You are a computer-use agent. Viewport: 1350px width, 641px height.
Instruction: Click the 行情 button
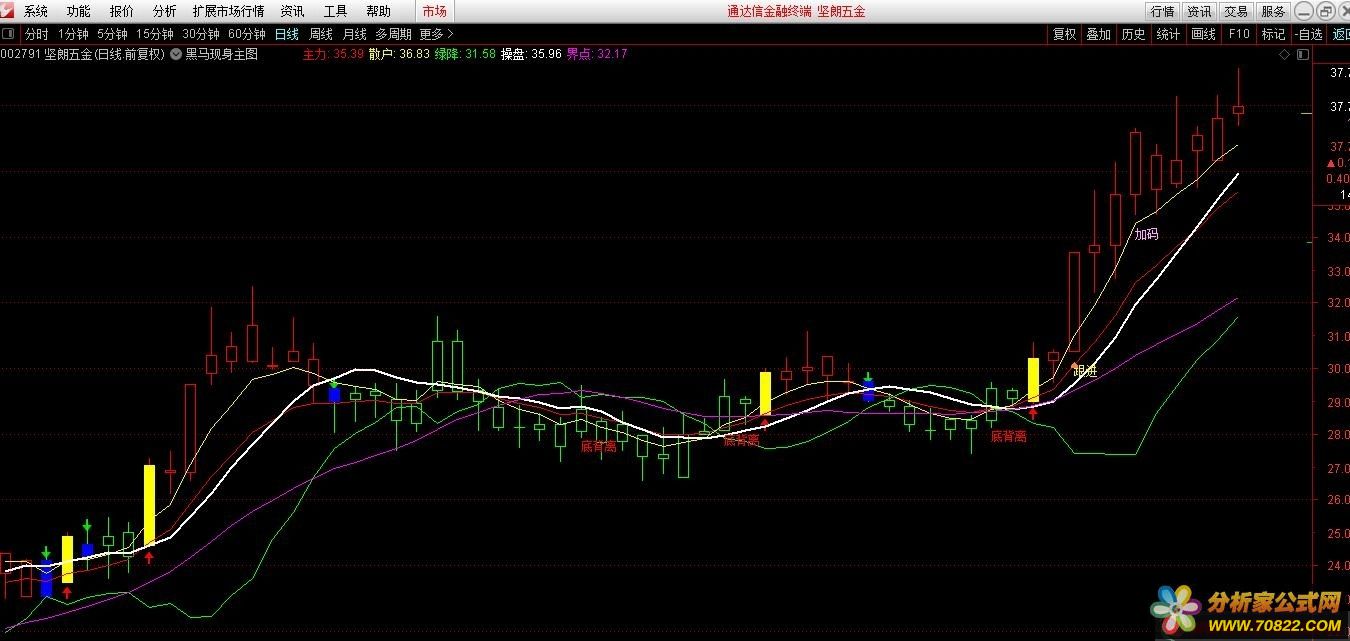pyautogui.click(x=1162, y=11)
